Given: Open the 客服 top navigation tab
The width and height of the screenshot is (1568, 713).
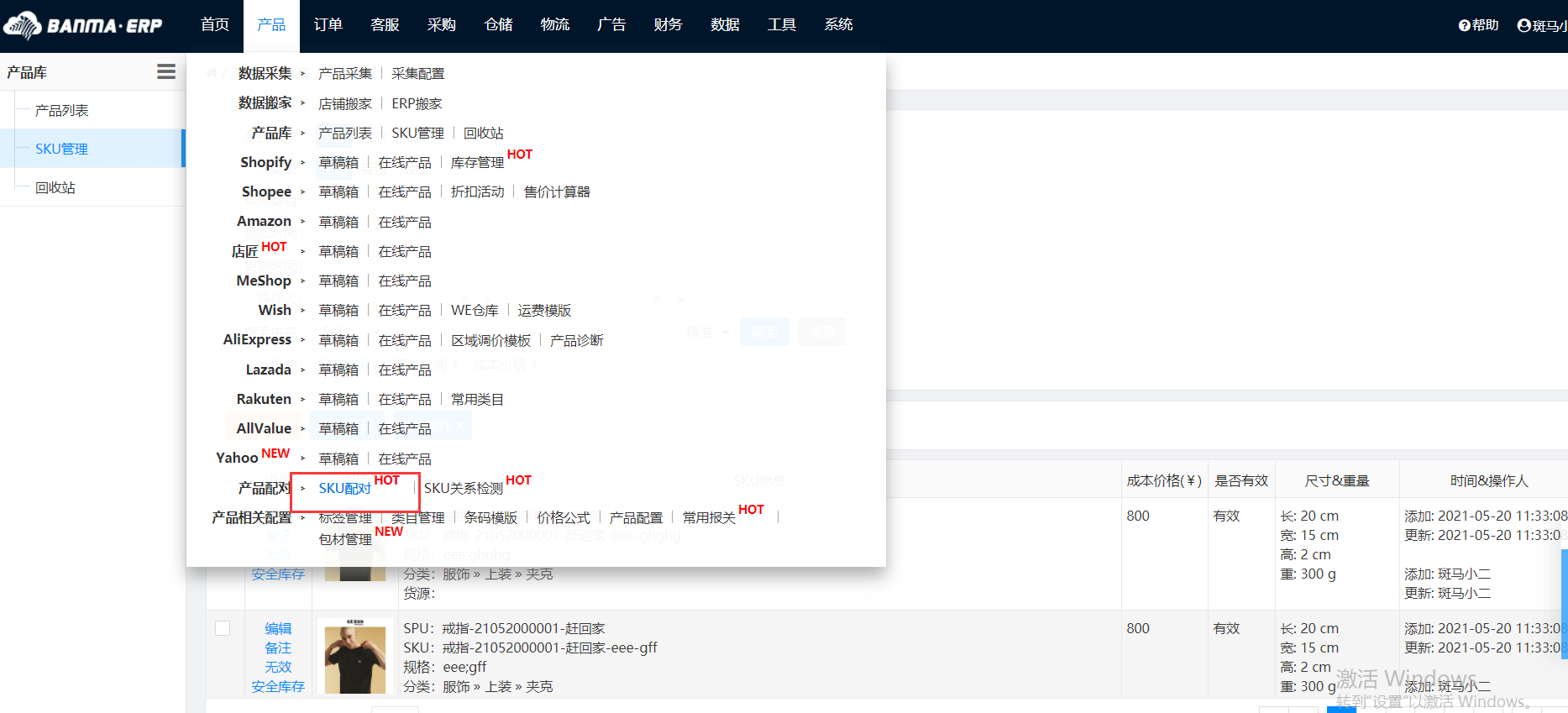Looking at the screenshot, I should coord(385,25).
